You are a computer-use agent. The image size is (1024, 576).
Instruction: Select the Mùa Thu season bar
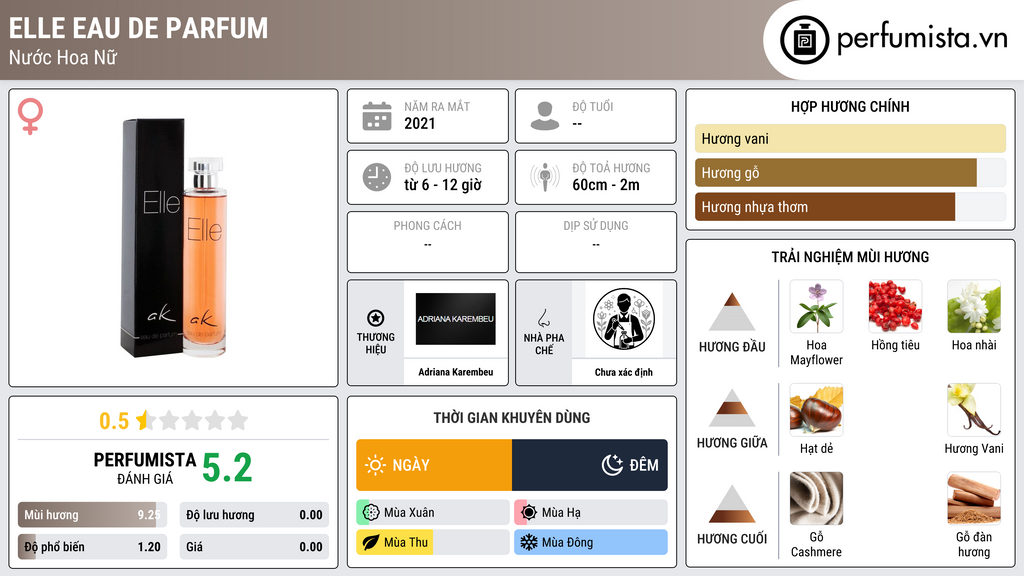tap(433, 542)
